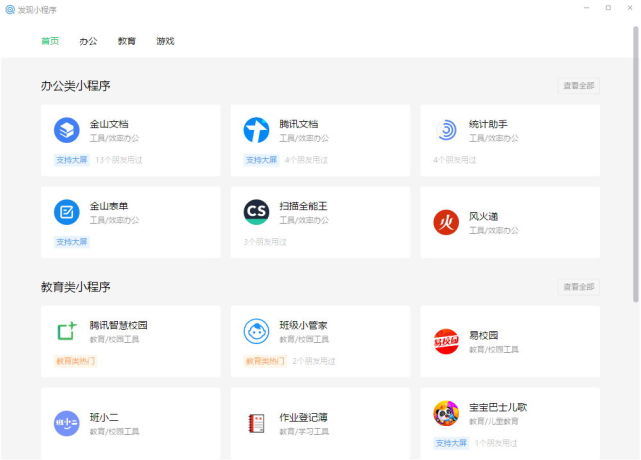Click the mini program logo in title bar
641x460 pixels.
pyautogui.click(x=10, y=9)
